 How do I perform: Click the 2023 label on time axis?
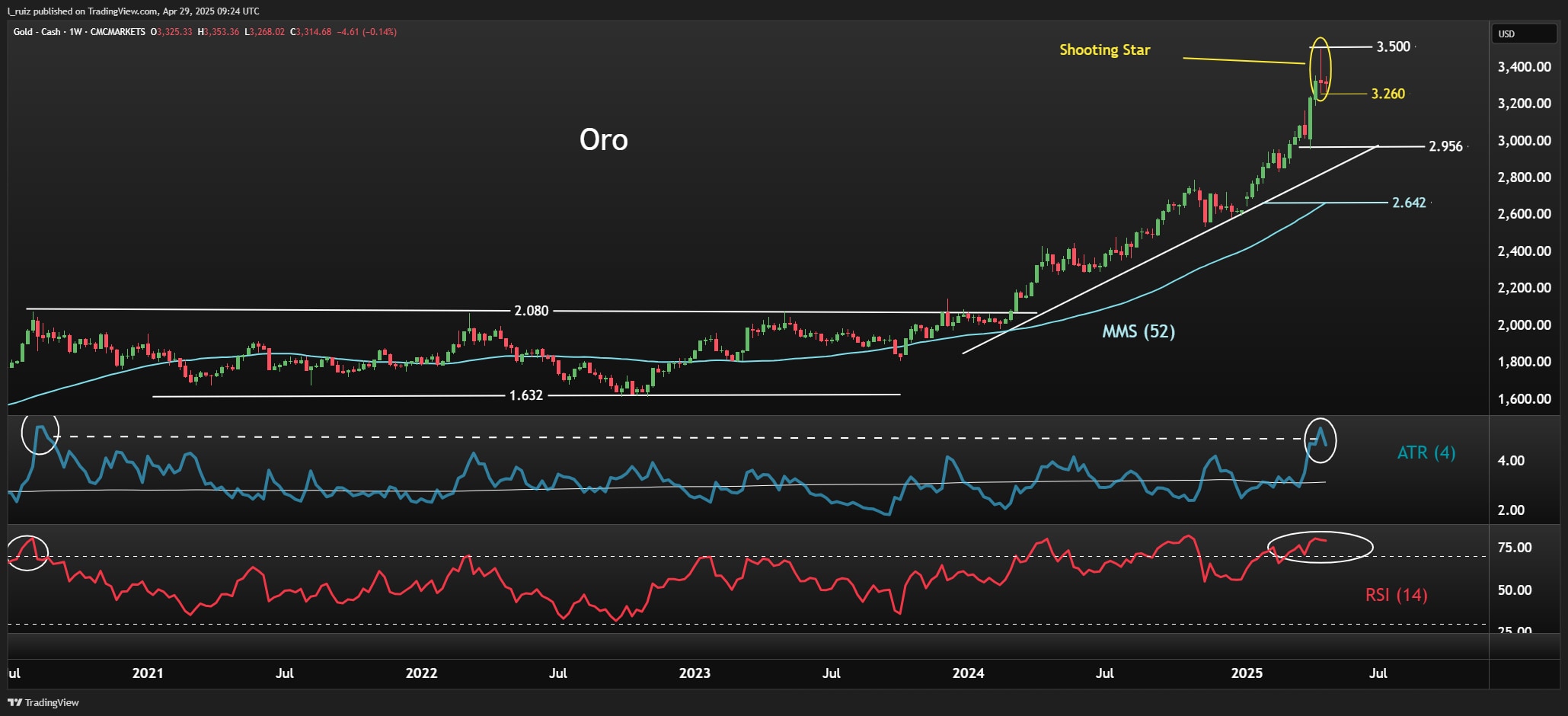coord(695,673)
